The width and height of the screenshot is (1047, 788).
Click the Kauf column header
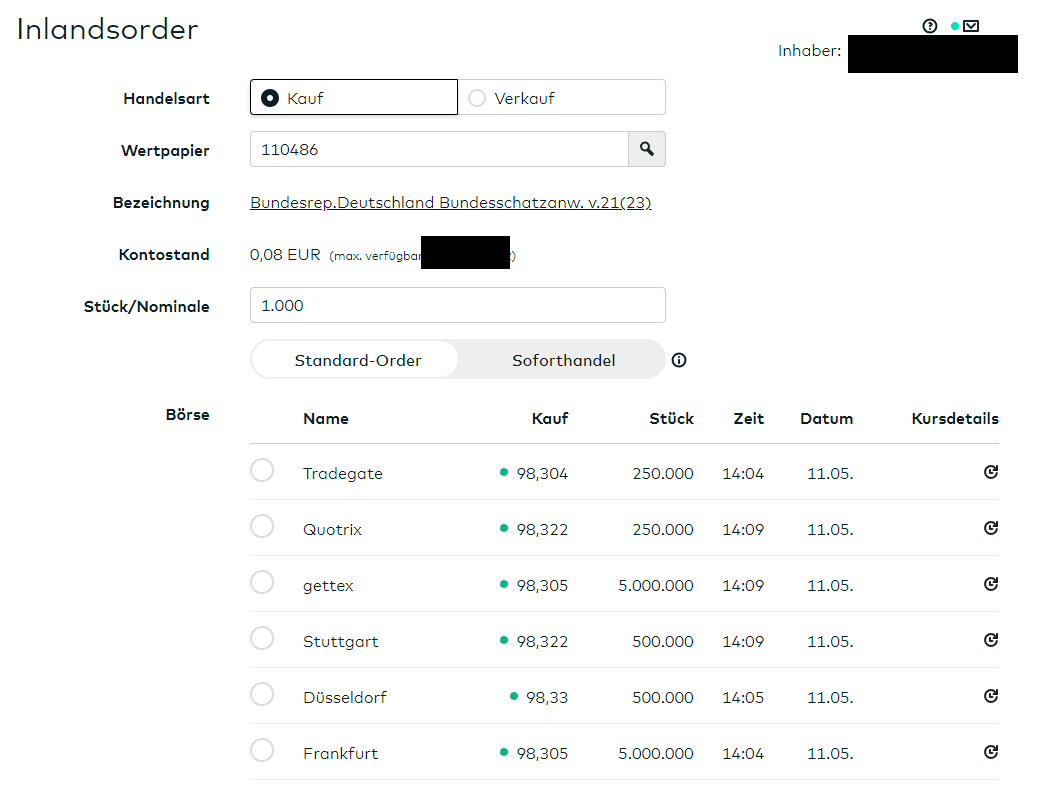tap(550, 419)
